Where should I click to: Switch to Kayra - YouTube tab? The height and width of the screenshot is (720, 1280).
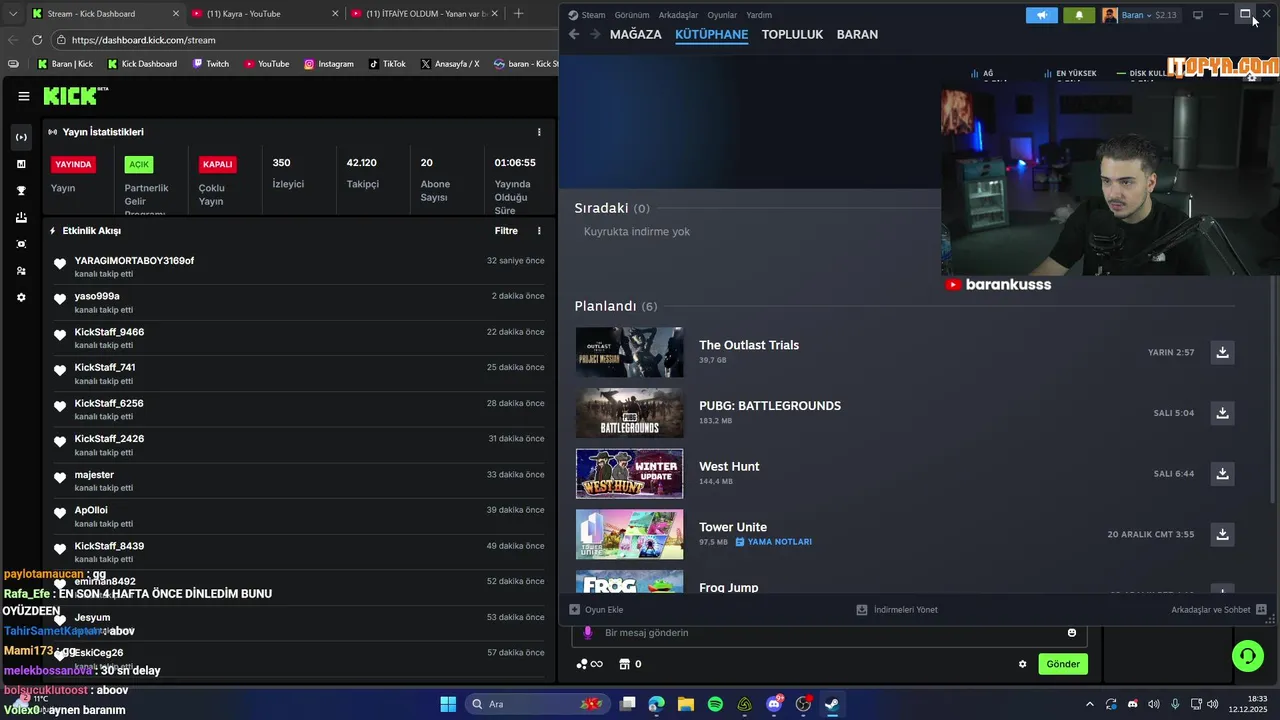click(263, 14)
